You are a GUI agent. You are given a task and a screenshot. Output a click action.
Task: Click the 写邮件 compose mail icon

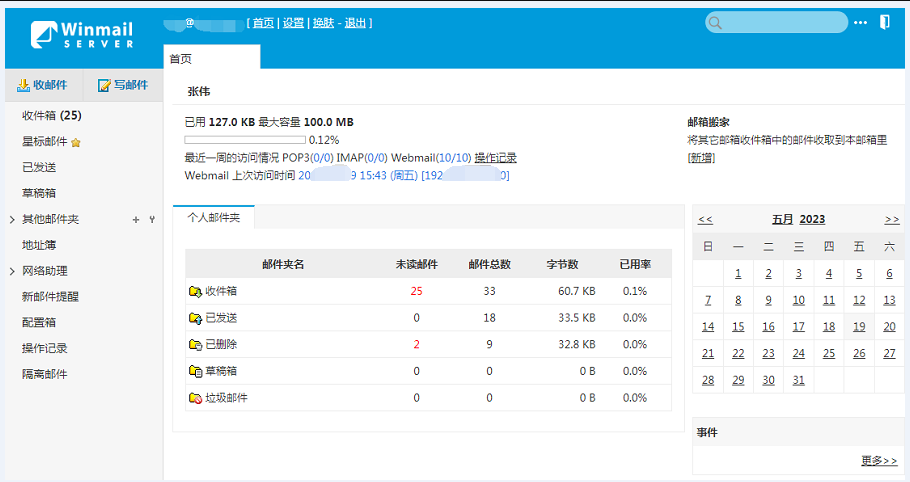(104, 86)
